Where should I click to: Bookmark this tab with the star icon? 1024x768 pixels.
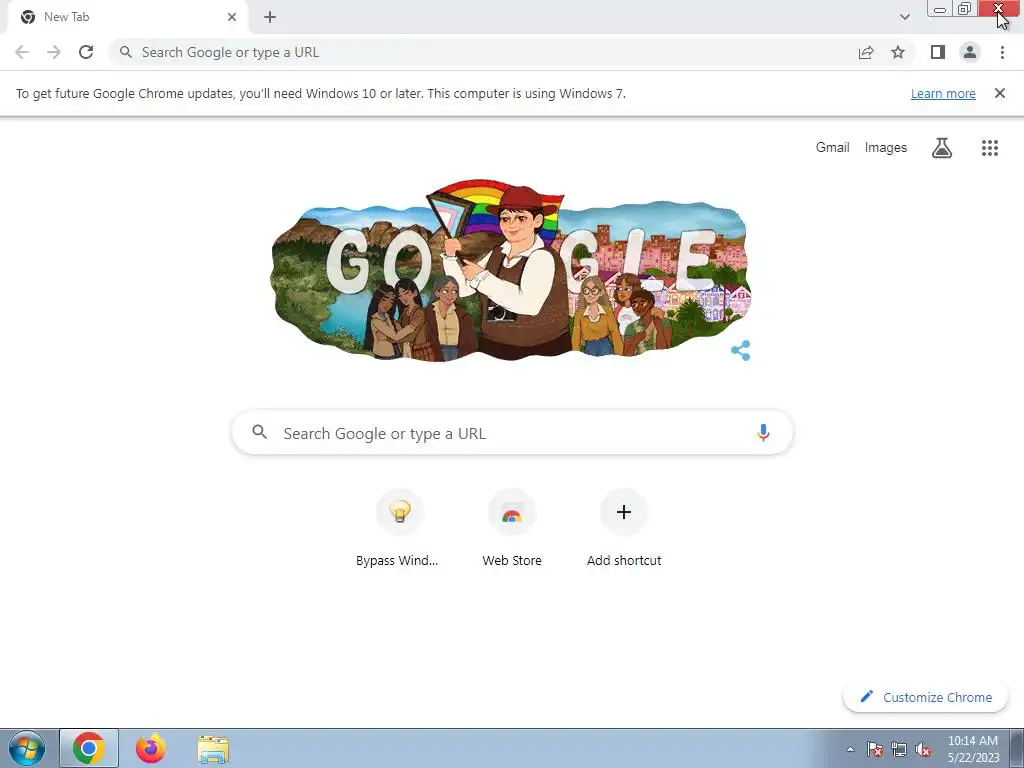(x=898, y=52)
